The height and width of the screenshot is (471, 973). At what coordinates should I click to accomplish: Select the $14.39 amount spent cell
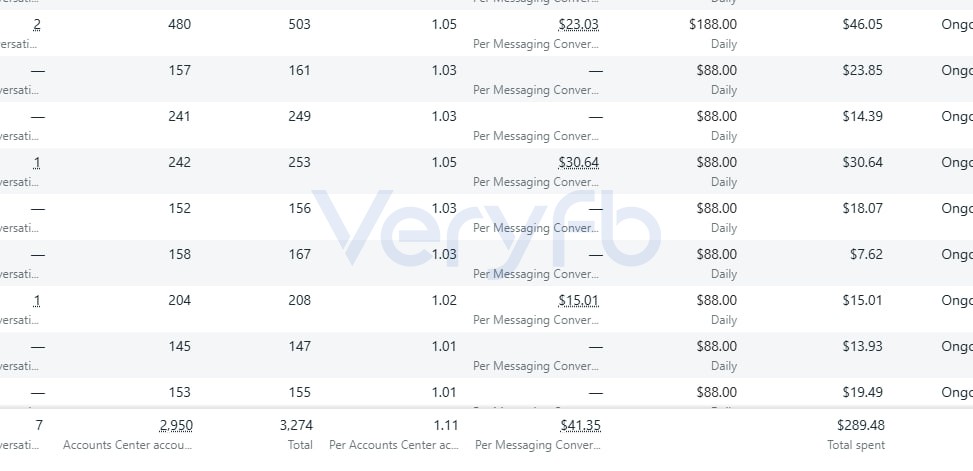point(863,117)
